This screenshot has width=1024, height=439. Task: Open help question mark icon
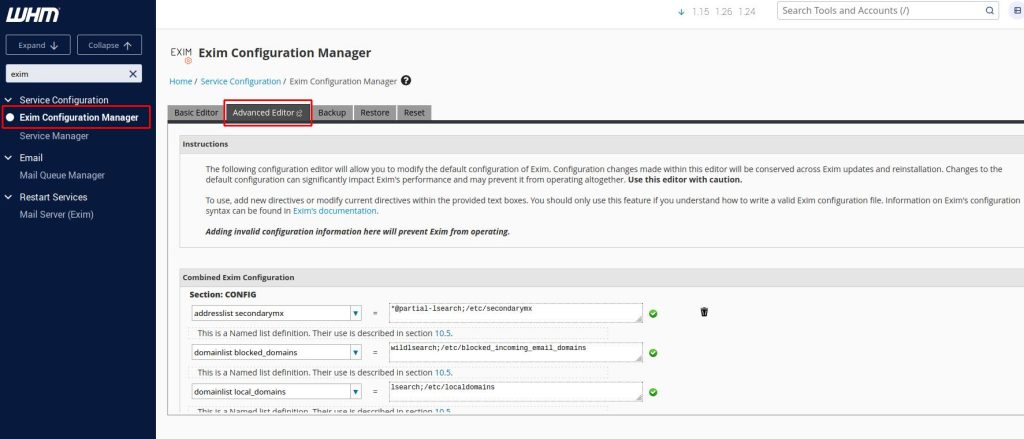(407, 80)
